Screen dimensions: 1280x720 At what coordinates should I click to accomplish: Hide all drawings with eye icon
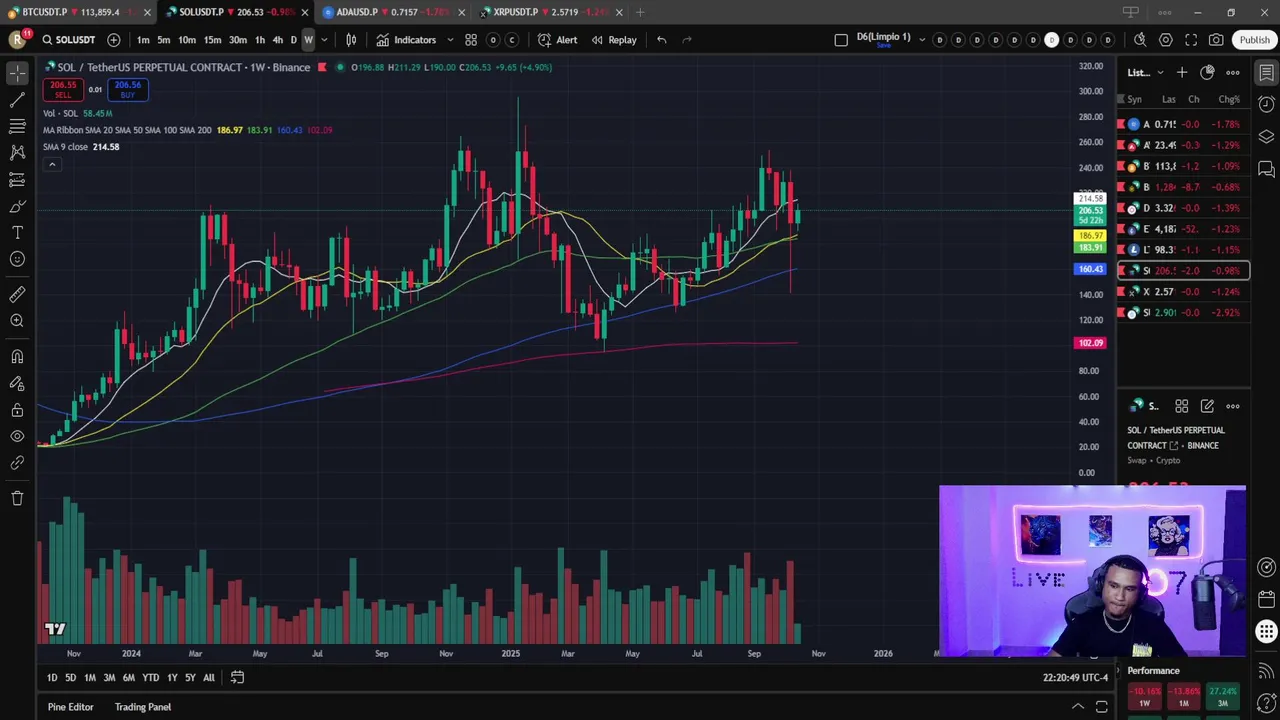pyautogui.click(x=17, y=437)
